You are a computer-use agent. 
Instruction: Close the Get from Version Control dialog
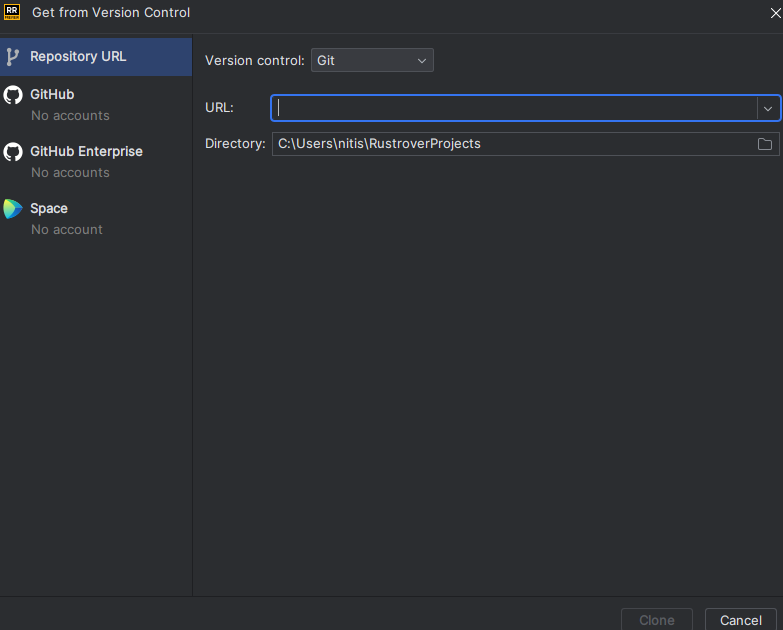776,13
